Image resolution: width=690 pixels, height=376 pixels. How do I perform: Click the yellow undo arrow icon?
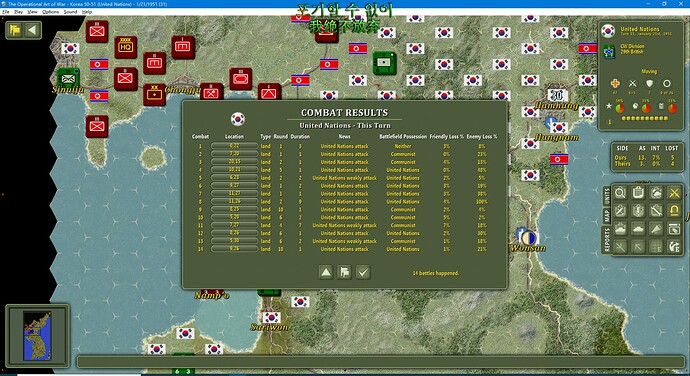point(674,210)
